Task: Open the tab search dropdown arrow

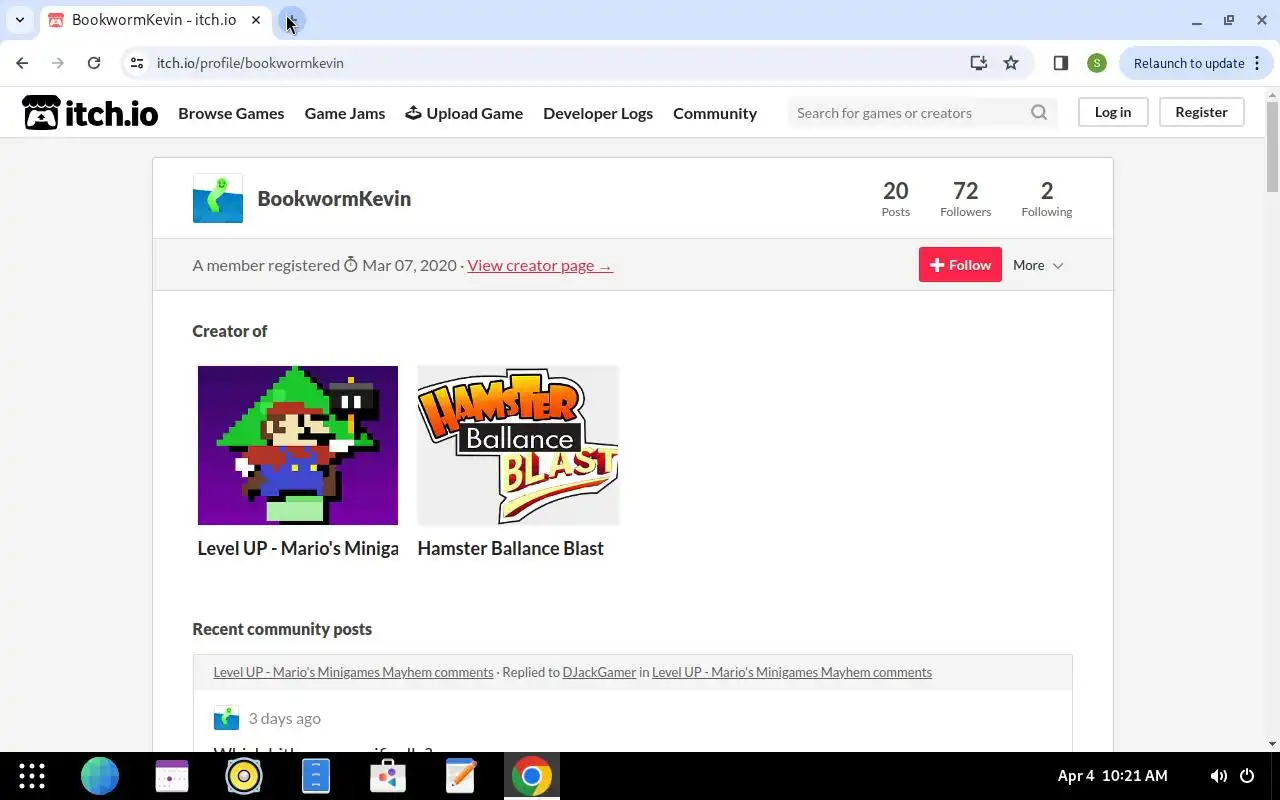Action: pos(19,20)
